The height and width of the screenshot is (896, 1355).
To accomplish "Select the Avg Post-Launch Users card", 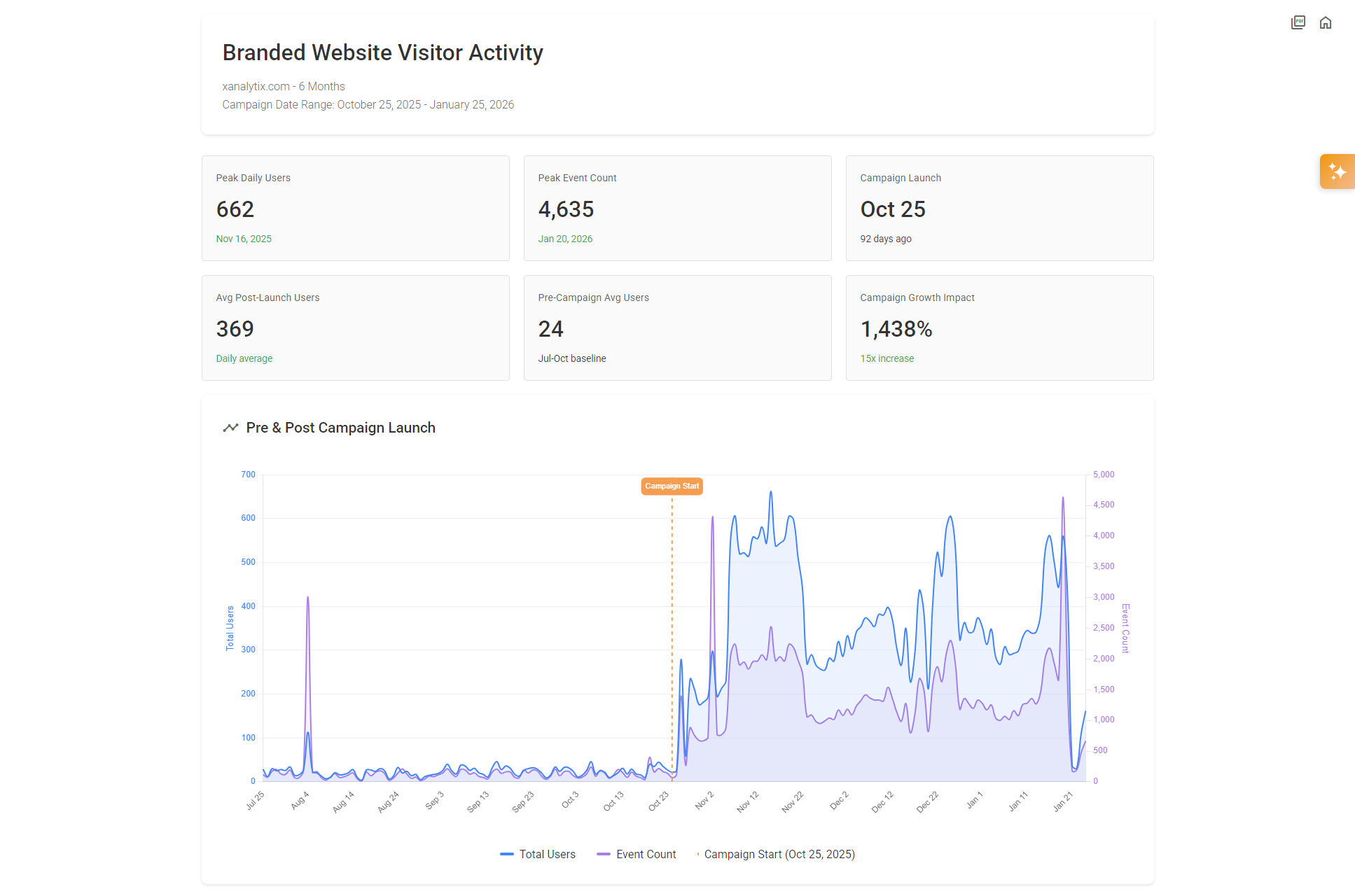I will (x=355, y=328).
